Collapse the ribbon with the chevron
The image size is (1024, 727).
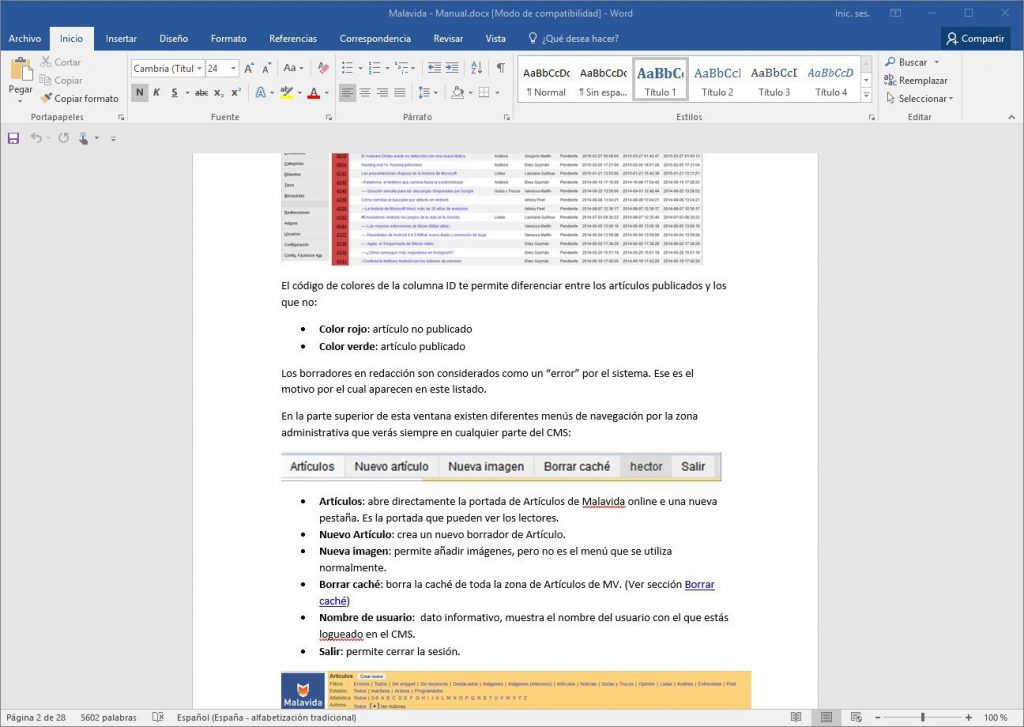pos(1012,118)
